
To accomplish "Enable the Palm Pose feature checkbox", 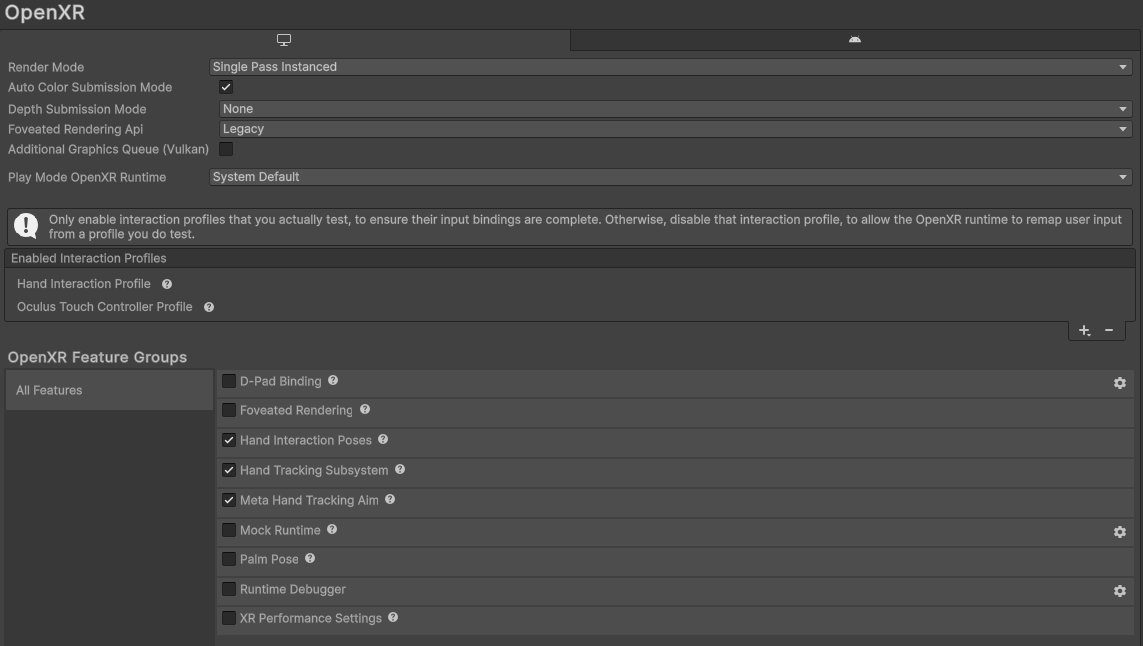I will point(229,559).
